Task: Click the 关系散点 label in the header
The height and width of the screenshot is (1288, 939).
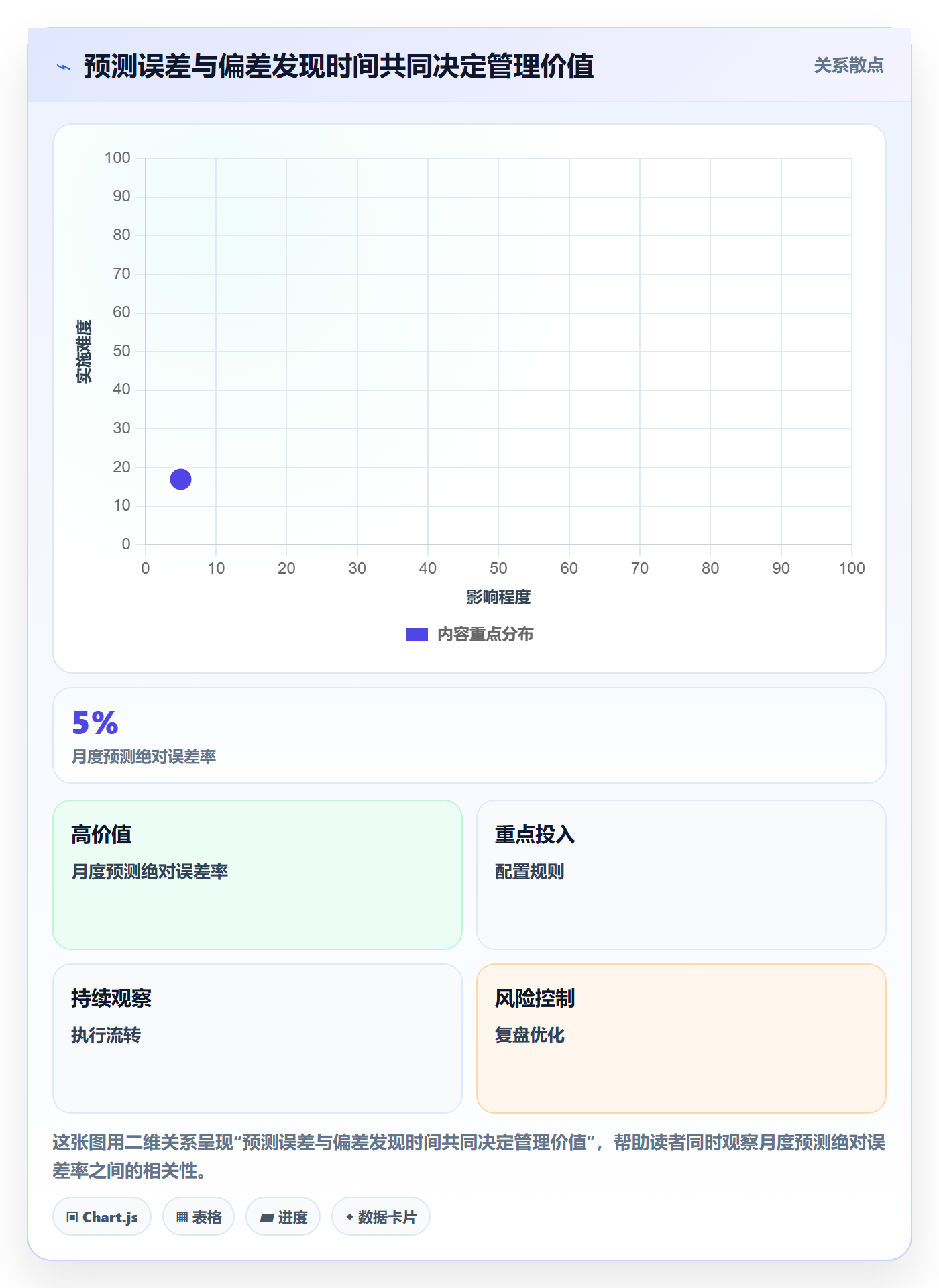Action: pos(848,66)
